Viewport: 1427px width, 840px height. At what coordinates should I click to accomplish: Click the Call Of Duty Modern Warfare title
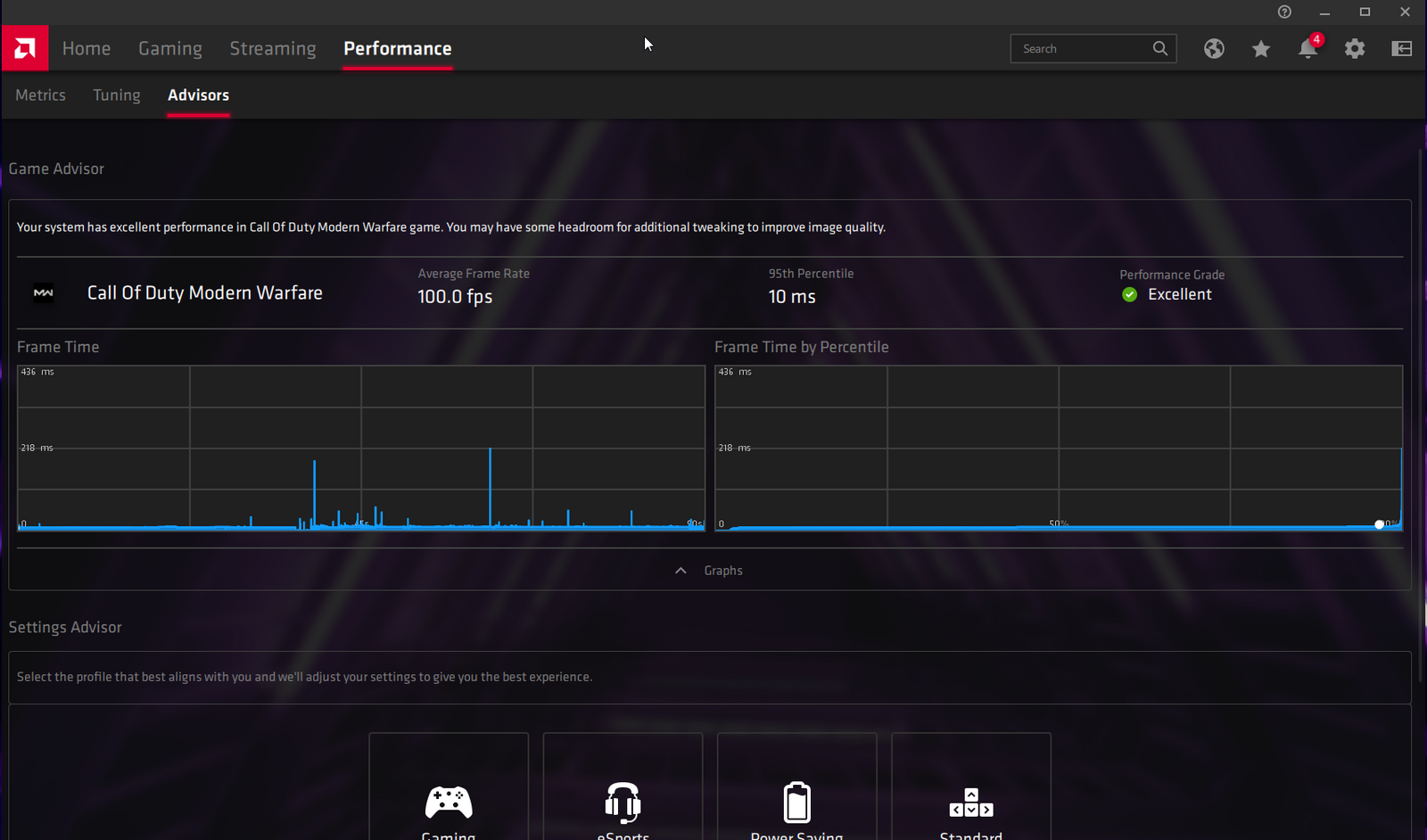(205, 292)
